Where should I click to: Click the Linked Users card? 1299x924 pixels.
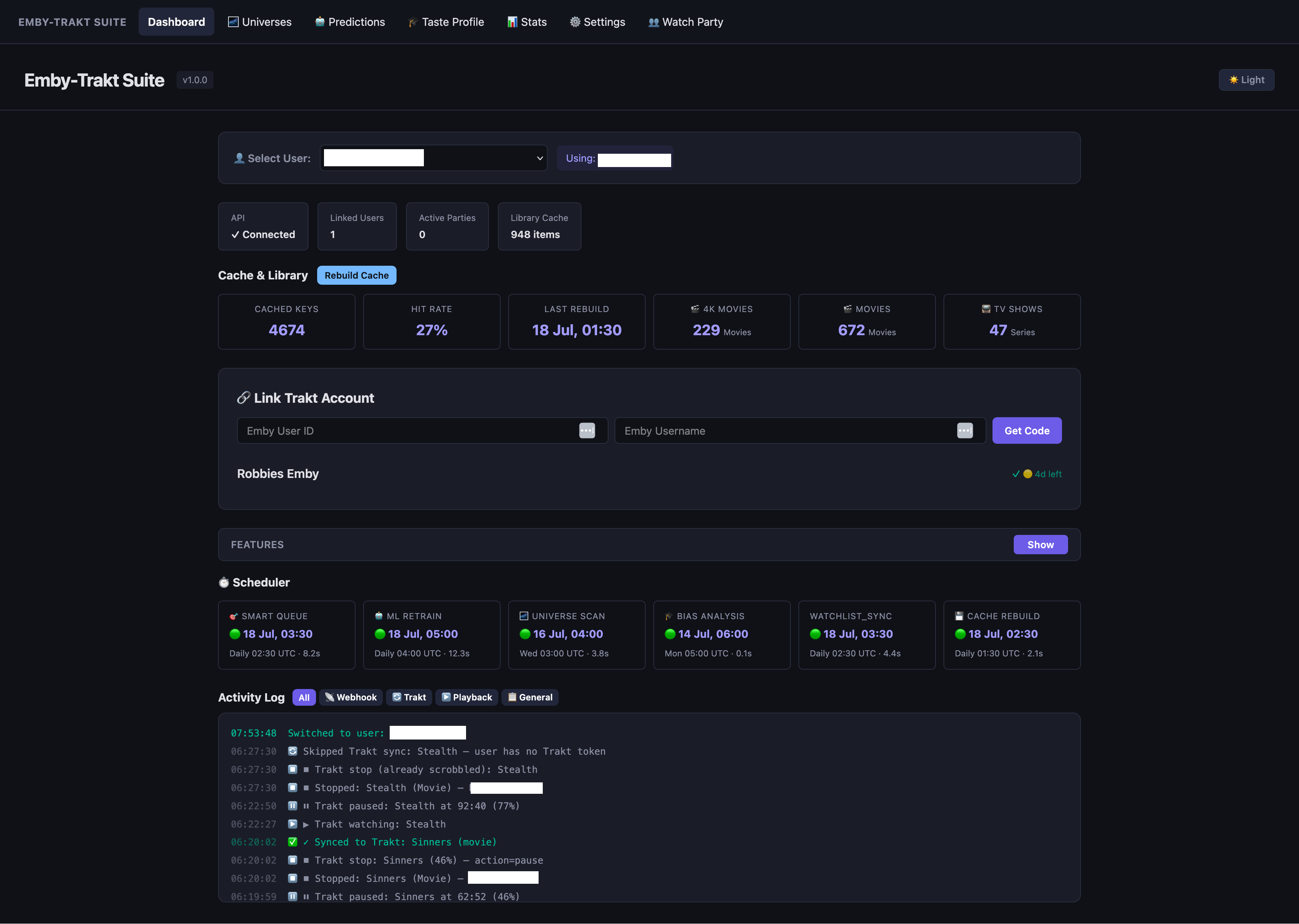[357, 227]
